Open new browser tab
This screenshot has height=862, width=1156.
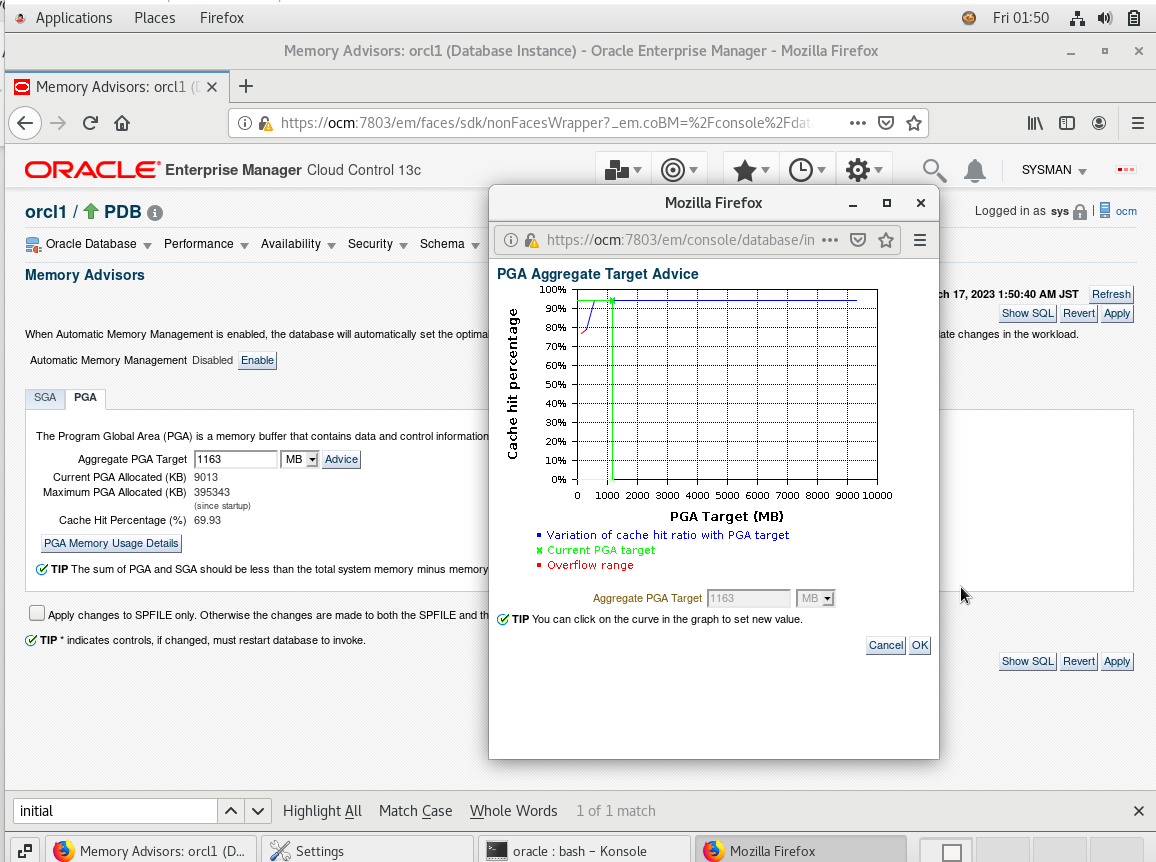click(x=246, y=86)
